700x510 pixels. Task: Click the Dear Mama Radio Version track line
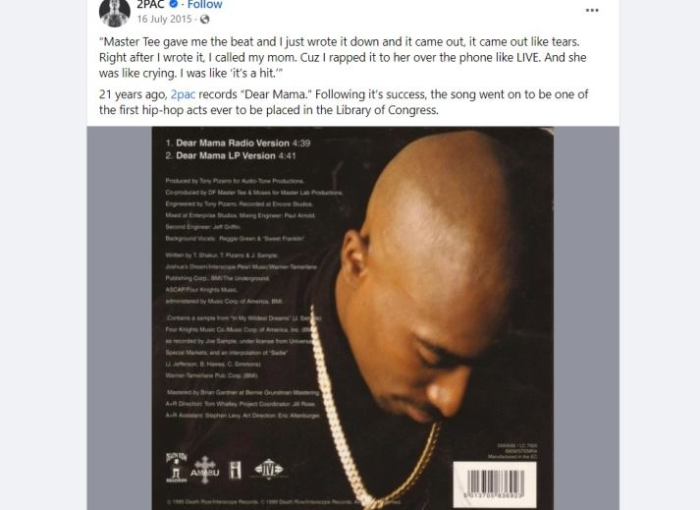(238, 143)
